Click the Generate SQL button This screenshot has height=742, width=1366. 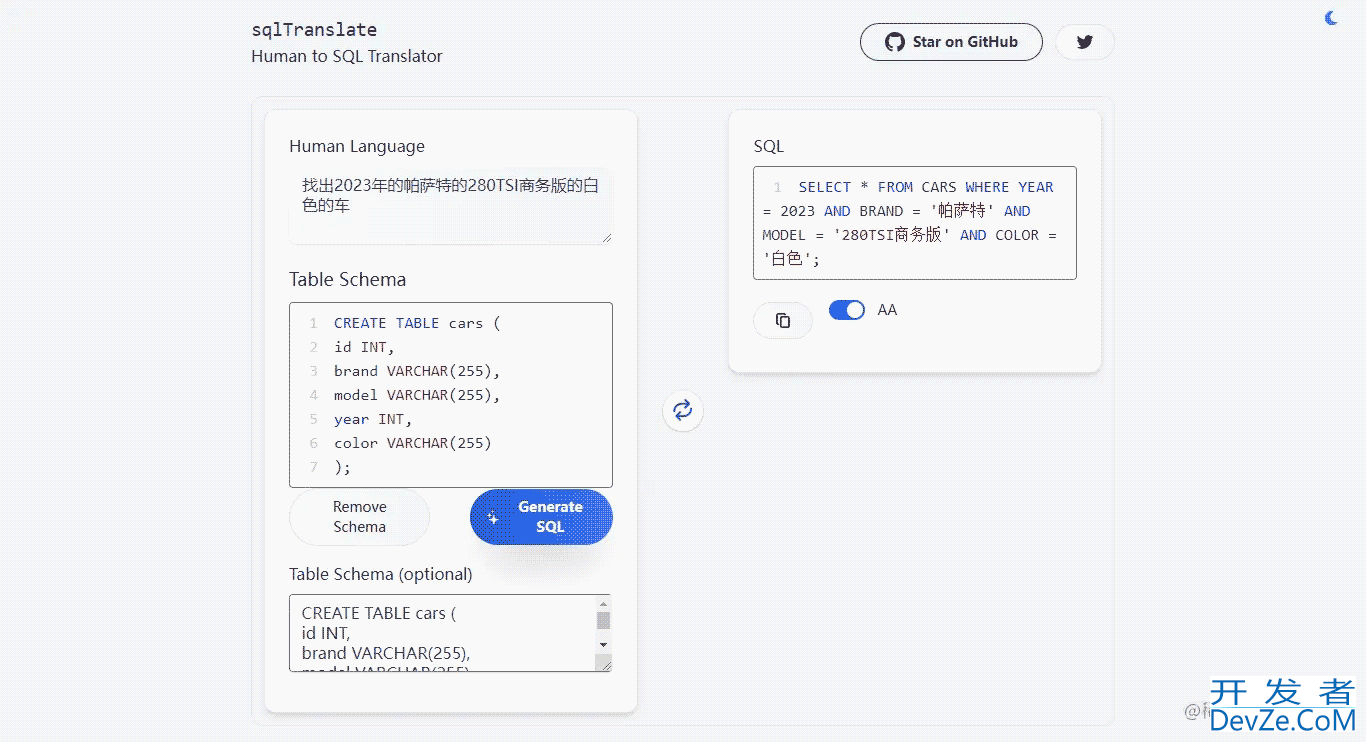tap(541, 517)
